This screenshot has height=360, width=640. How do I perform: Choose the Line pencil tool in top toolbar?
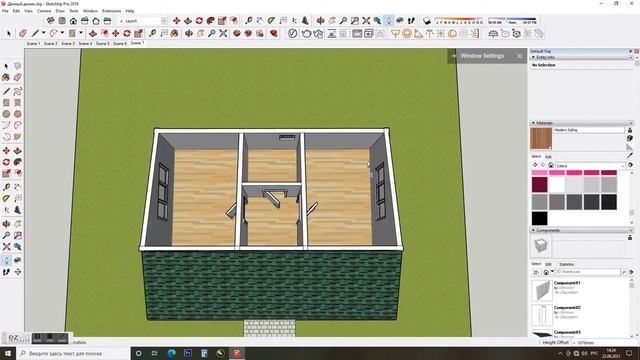[35, 33]
